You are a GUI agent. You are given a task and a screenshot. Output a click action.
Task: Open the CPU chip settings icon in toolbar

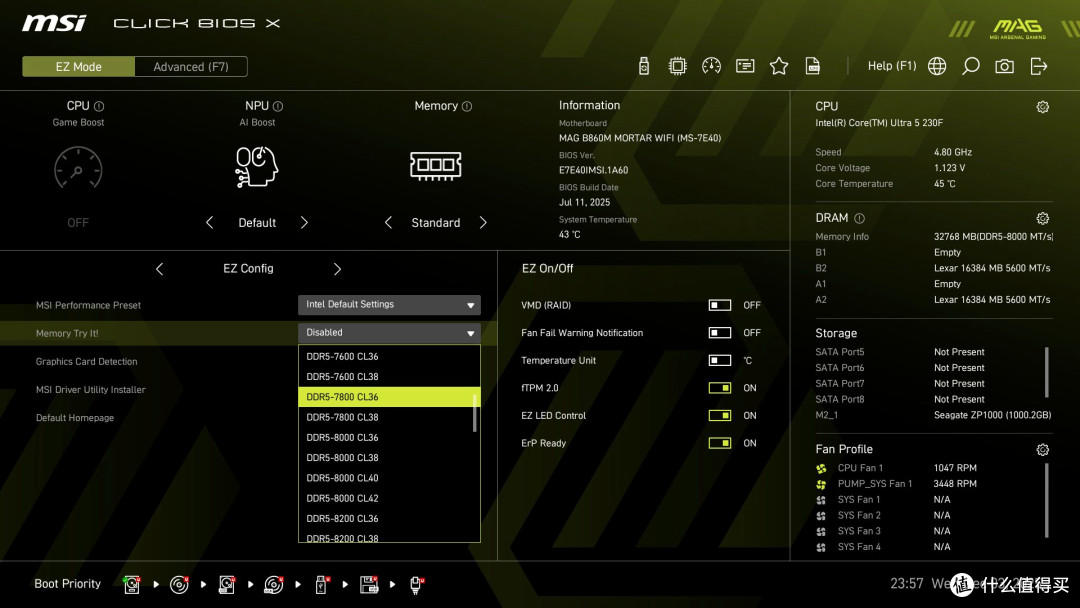pyautogui.click(x=677, y=66)
